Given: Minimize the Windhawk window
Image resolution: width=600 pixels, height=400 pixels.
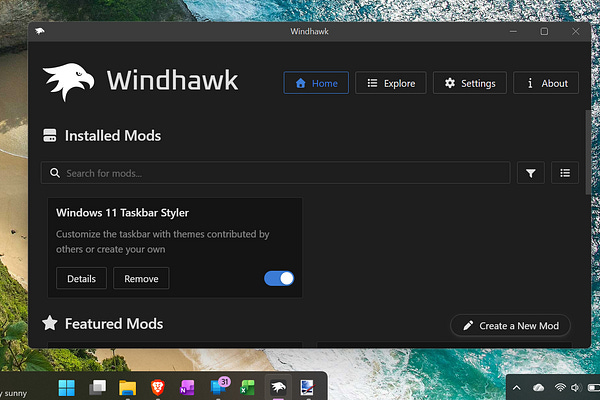Looking at the screenshot, I should pyautogui.click(x=513, y=31).
